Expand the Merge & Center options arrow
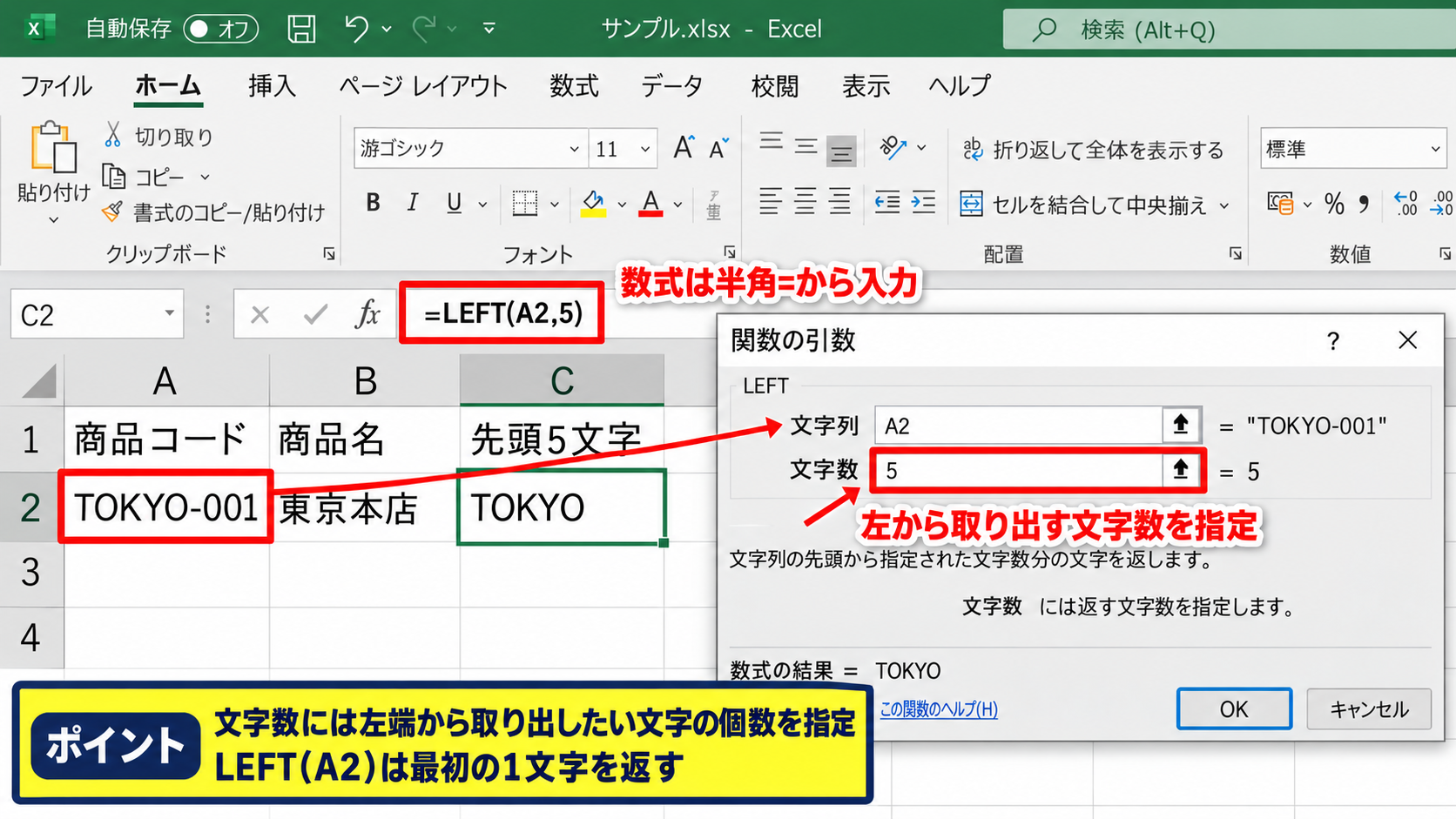 (1224, 205)
